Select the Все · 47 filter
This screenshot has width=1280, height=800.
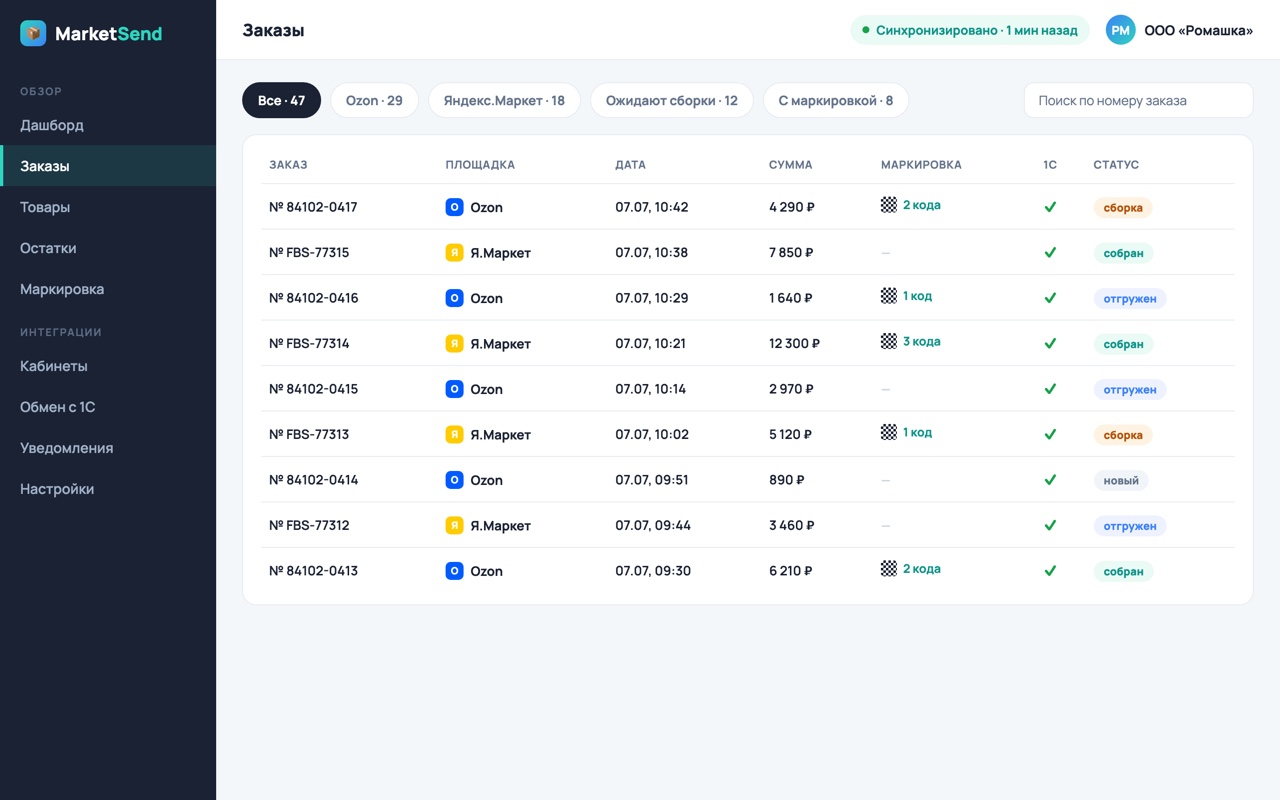point(281,100)
